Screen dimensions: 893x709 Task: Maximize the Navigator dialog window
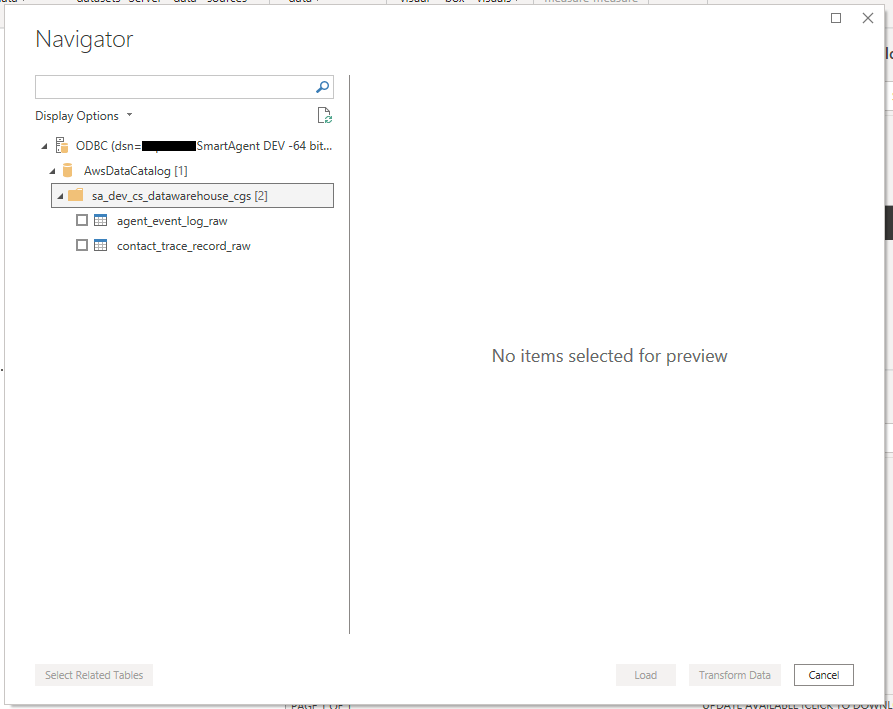(x=836, y=18)
